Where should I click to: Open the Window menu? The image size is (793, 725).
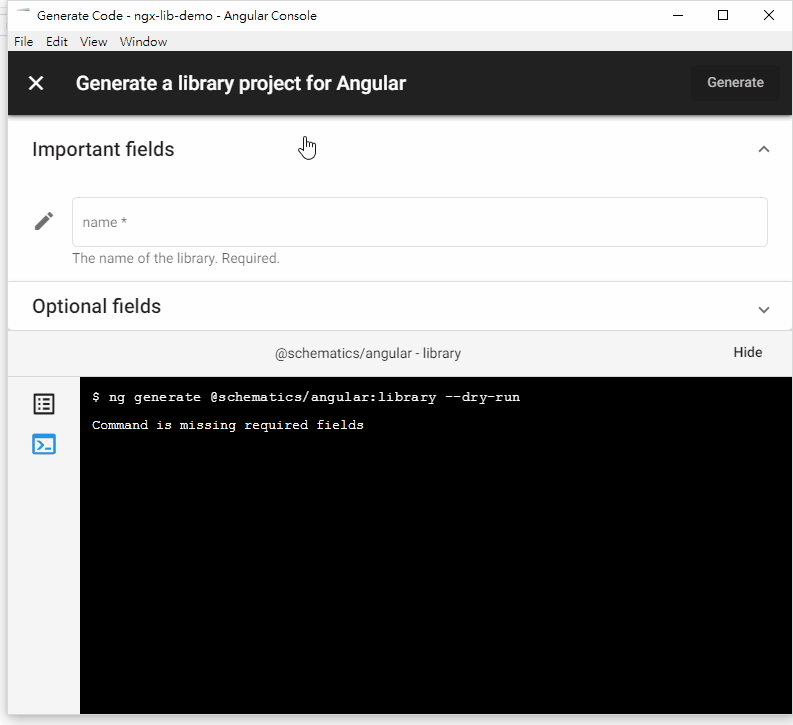143,42
